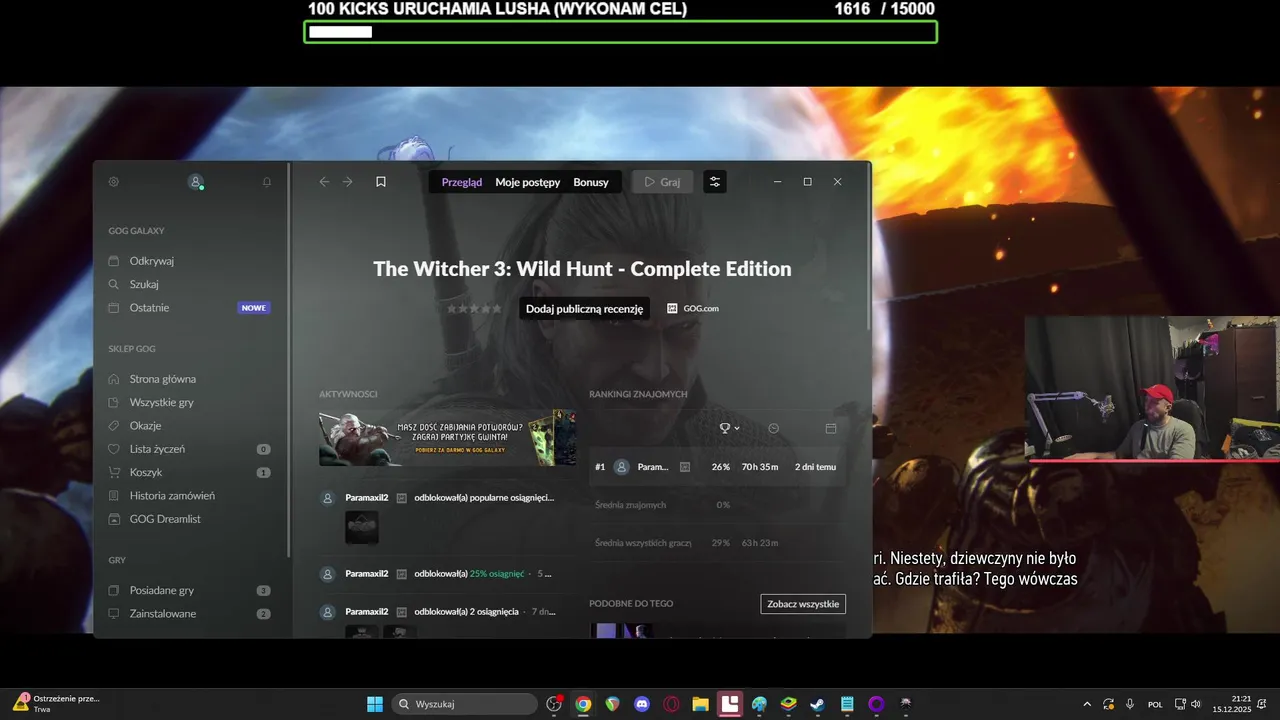This screenshot has height=720, width=1280.
Task: Switch to the Przegląd tab
Action: pyautogui.click(x=462, y=182)
